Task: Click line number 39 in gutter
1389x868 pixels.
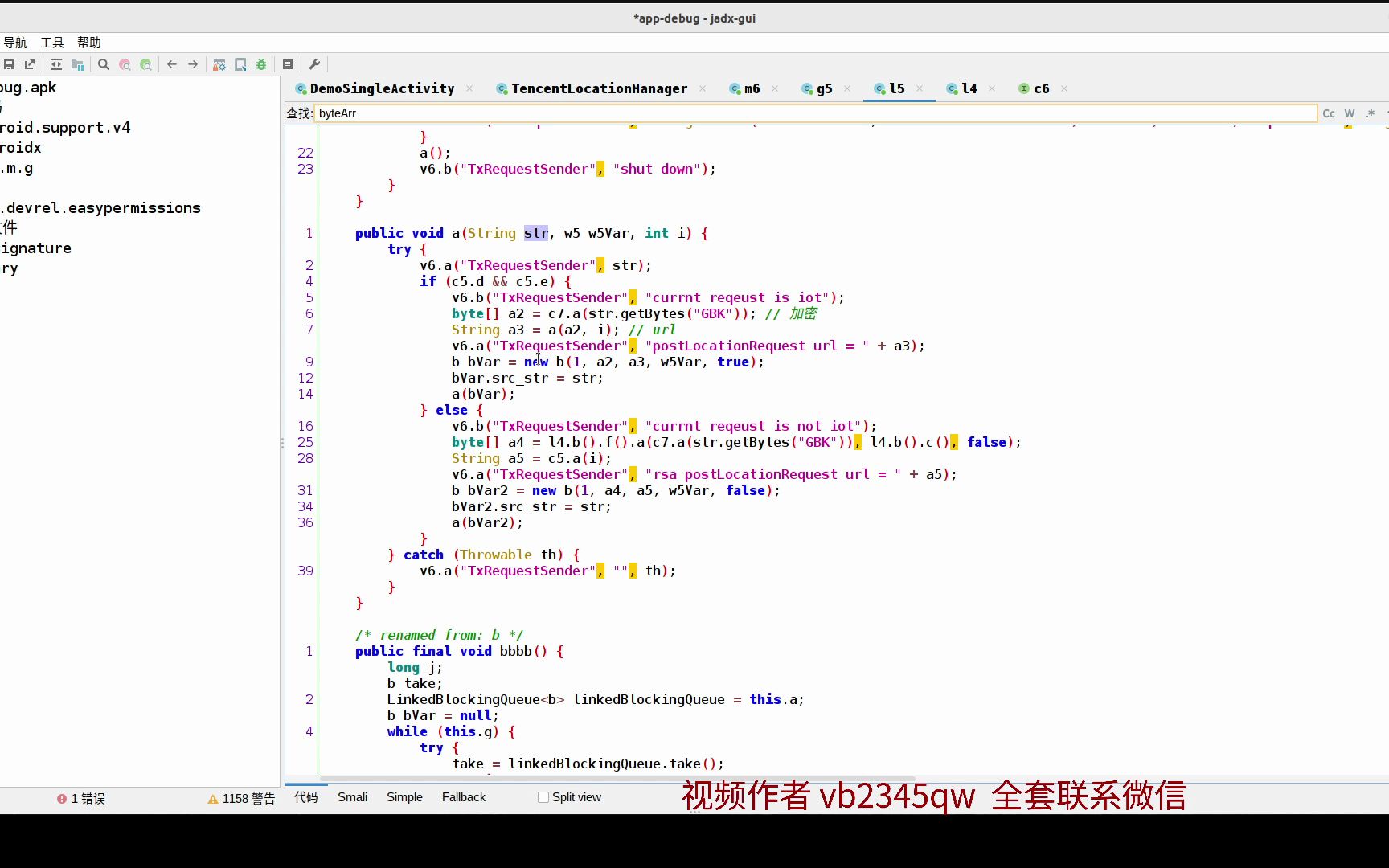Action: click(x=305, y=571)
